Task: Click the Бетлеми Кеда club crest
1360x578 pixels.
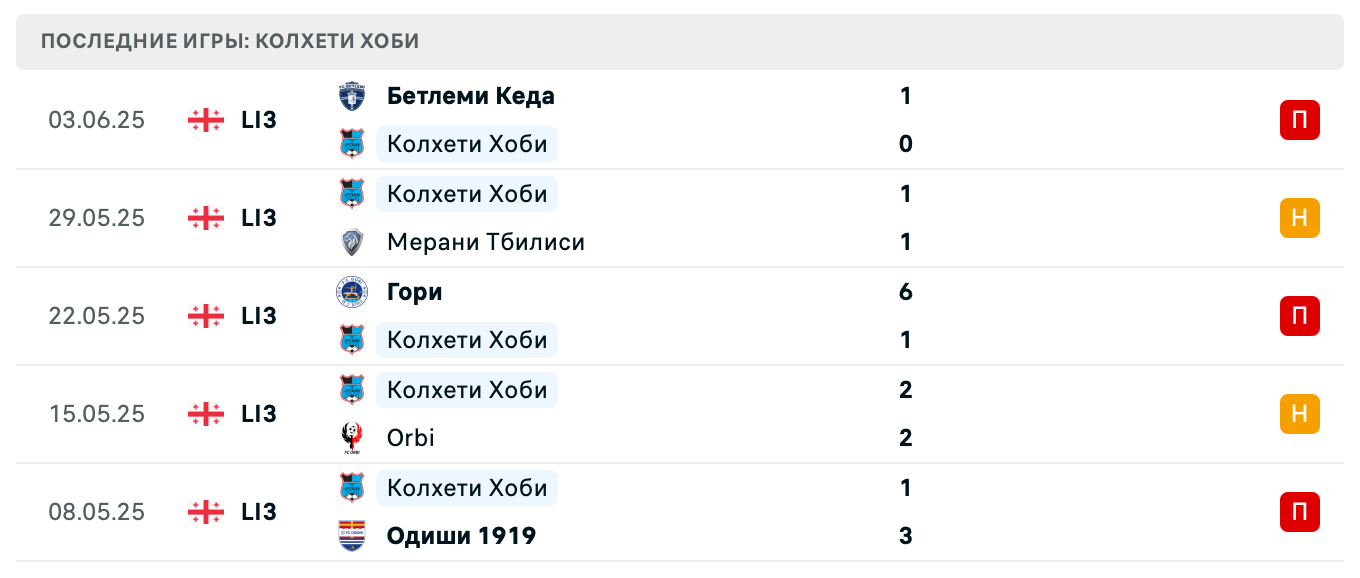Action: tap(352, 95)
